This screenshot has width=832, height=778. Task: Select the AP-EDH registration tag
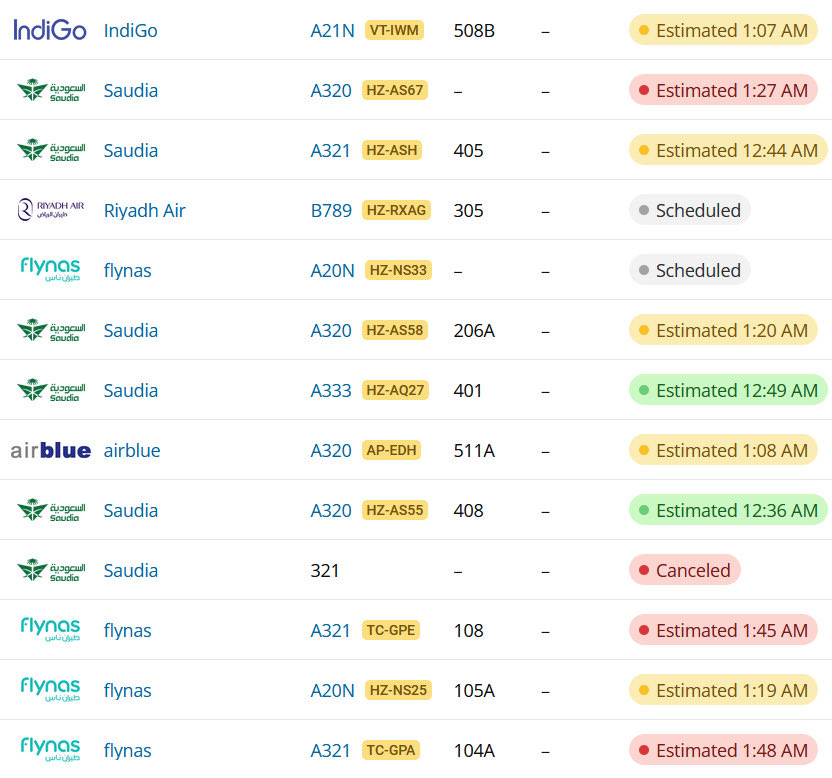click(391, 450)
